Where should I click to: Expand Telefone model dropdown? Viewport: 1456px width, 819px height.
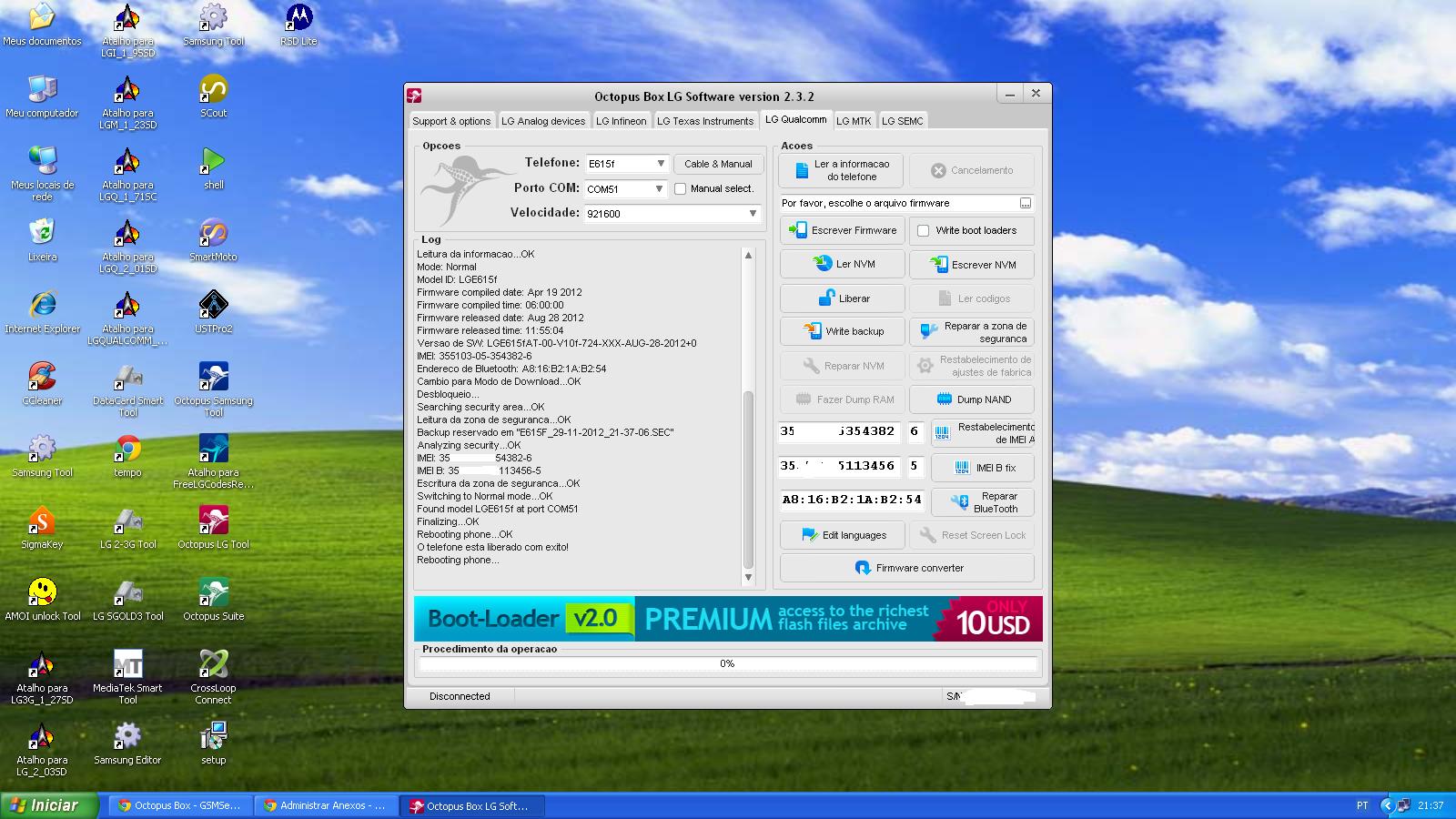tap(661, 164)
